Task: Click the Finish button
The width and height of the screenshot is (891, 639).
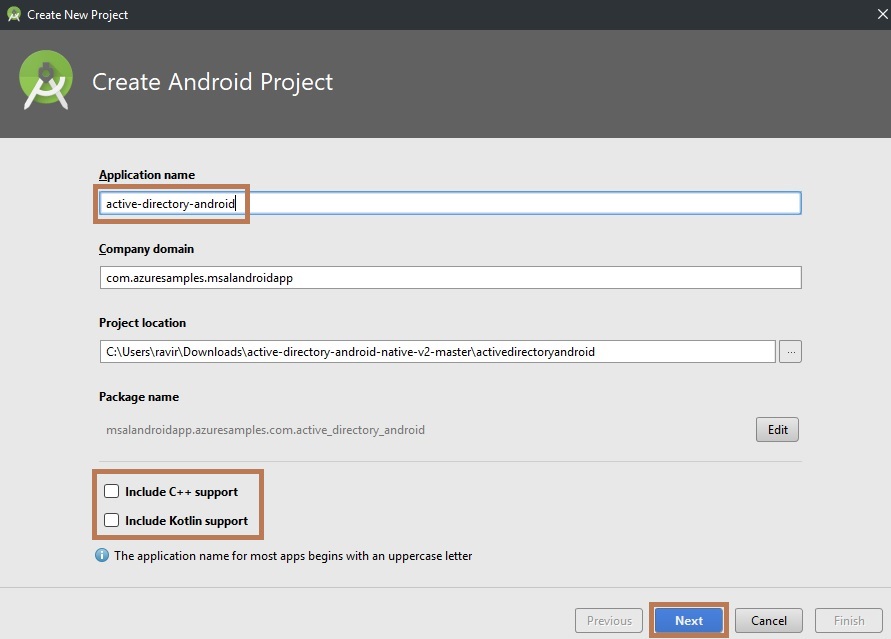Action: [x=849, y=621]
